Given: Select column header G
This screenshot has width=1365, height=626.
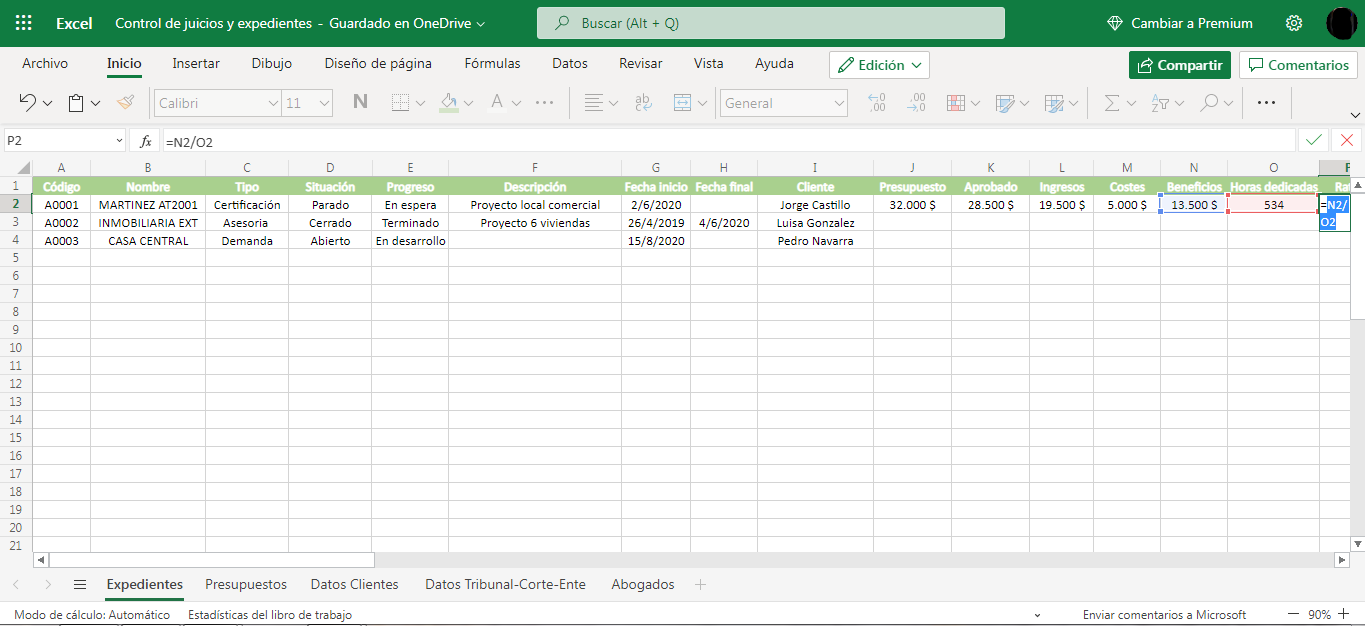Looking at the screenshot, I should tap(655, 167).
